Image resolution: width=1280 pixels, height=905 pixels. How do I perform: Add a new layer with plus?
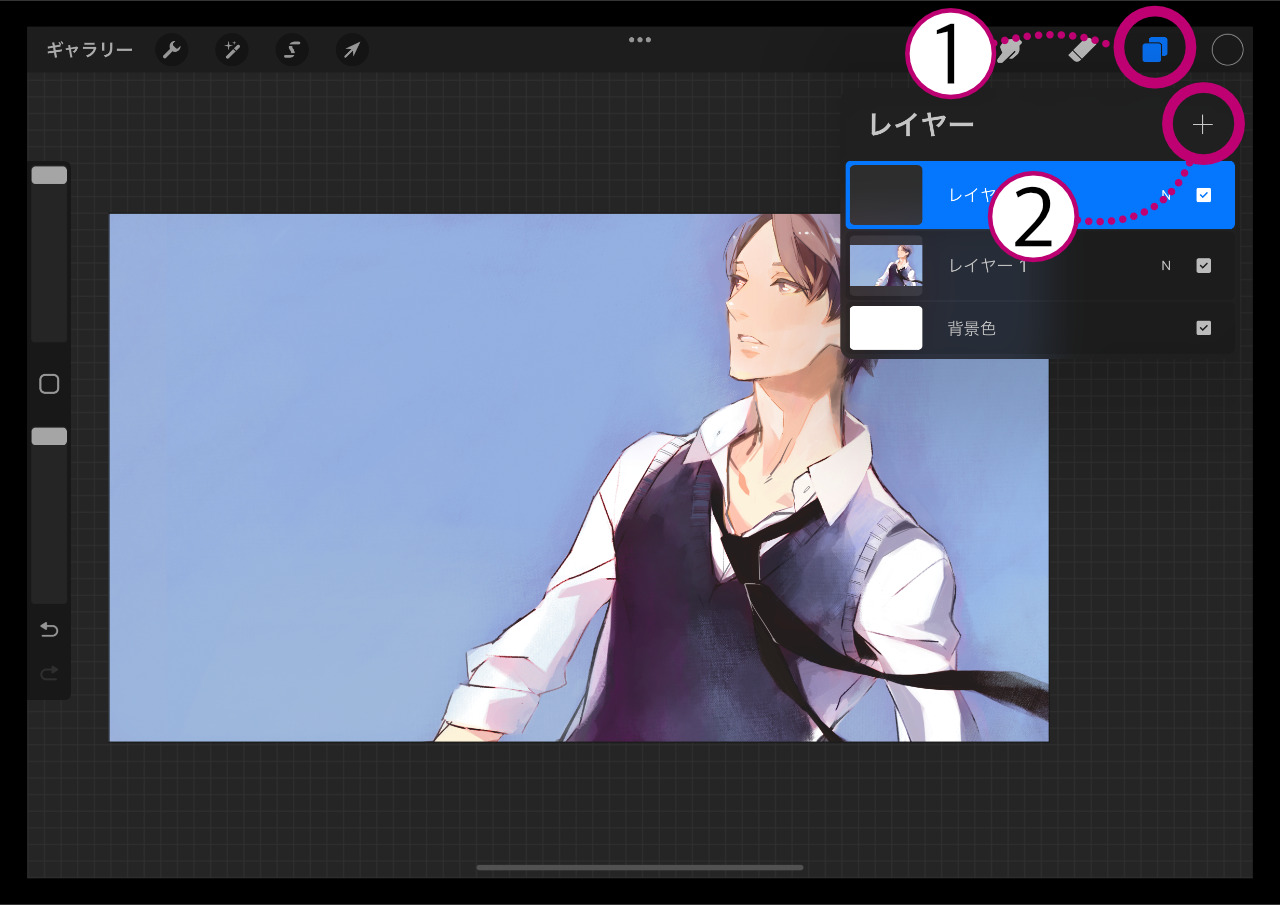tap(1203, 125)
